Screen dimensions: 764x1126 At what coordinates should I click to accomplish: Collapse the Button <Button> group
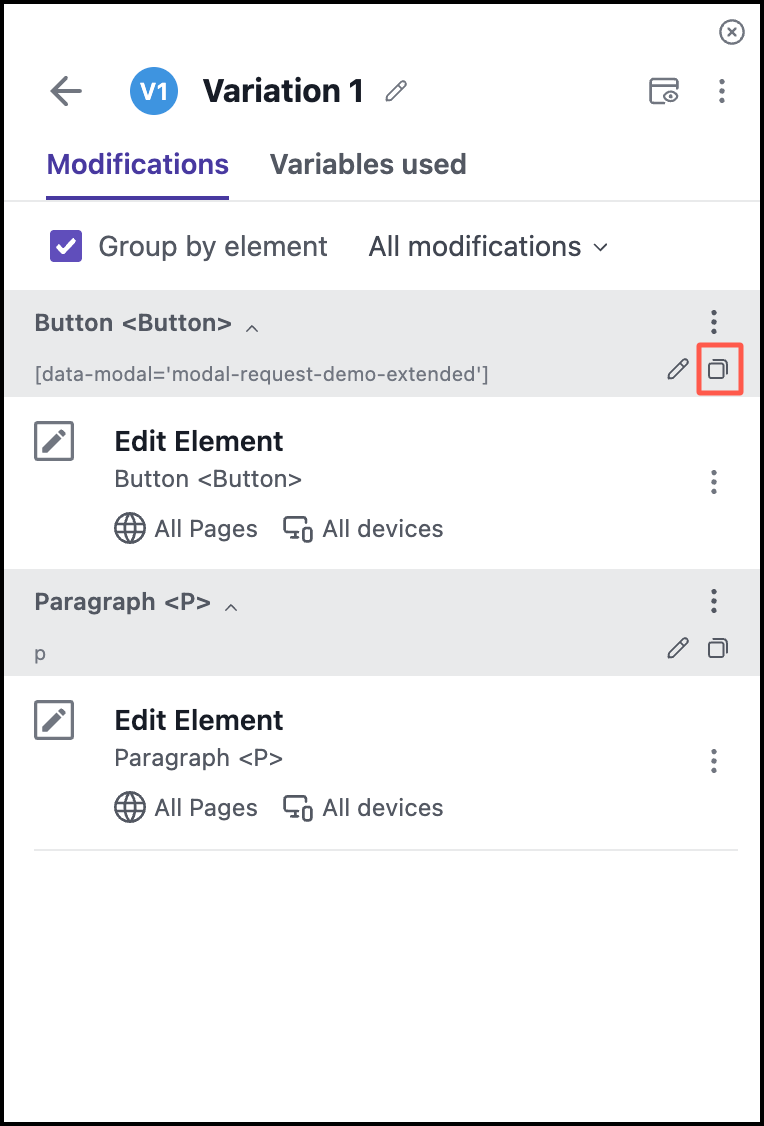(x=253, y=327)
